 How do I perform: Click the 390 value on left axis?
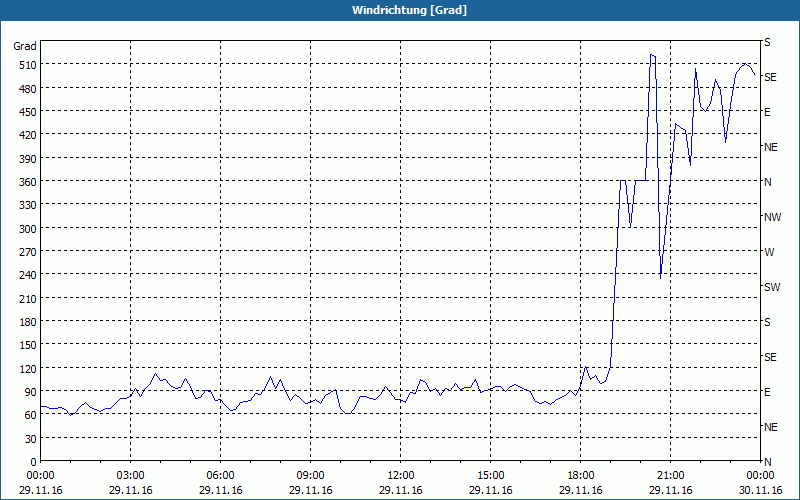click(28, 159)
